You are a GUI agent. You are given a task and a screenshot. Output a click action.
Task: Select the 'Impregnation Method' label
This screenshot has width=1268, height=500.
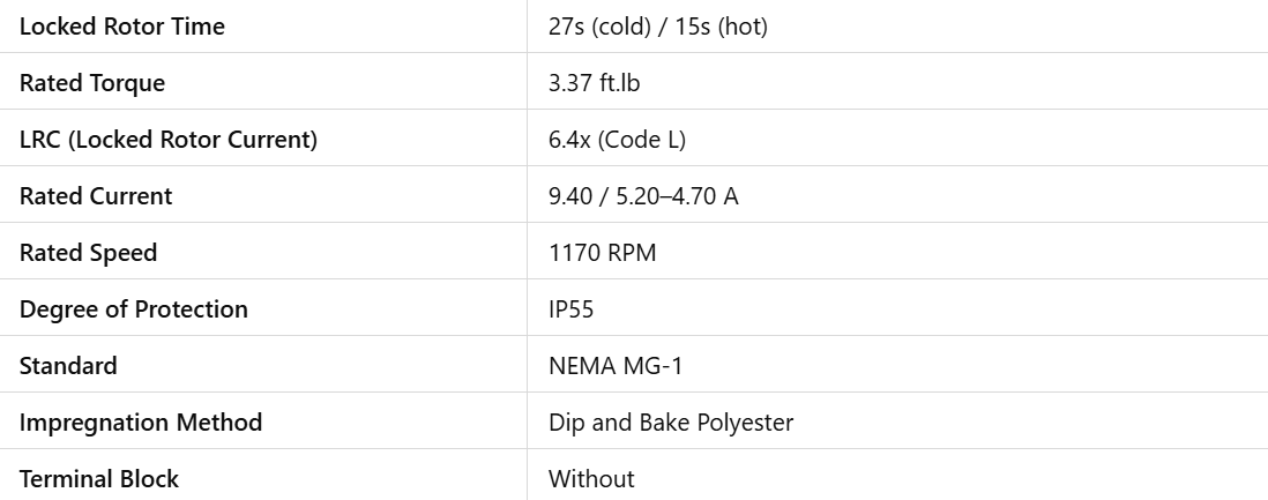point(141,423)
